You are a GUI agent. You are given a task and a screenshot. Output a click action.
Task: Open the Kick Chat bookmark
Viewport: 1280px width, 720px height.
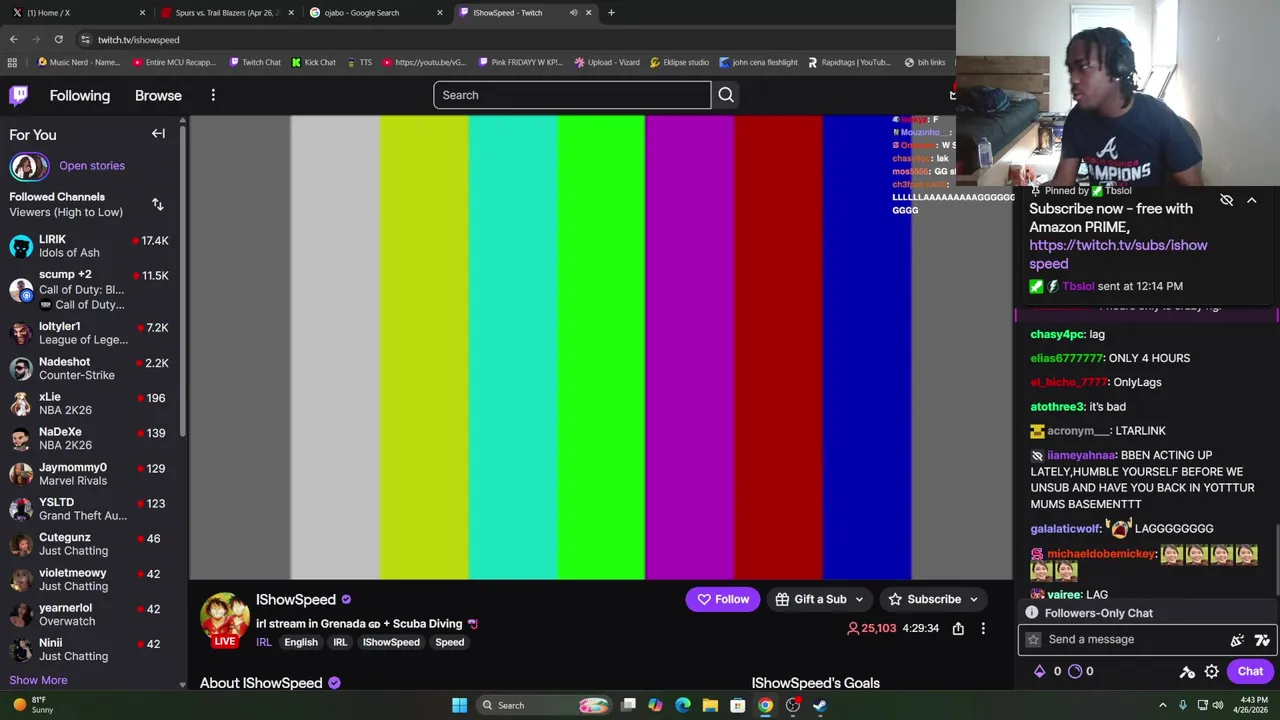pyautogui.click(x=313, y=62)
